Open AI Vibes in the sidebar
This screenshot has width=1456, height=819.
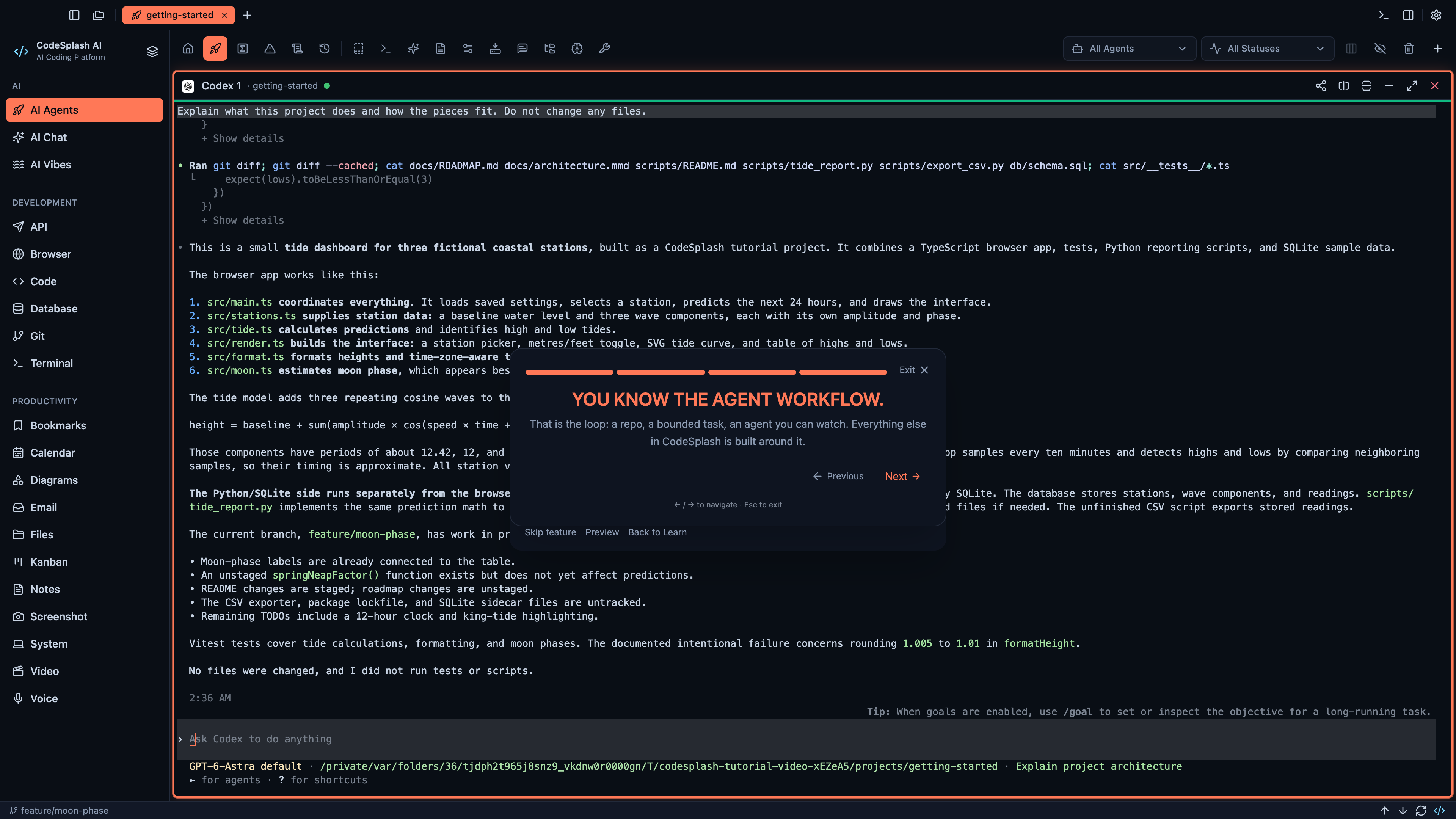[x=85, y=165]
